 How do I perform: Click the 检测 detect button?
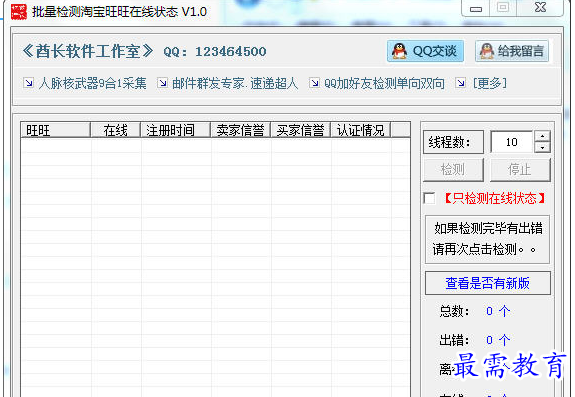click(x=453, y=170)
